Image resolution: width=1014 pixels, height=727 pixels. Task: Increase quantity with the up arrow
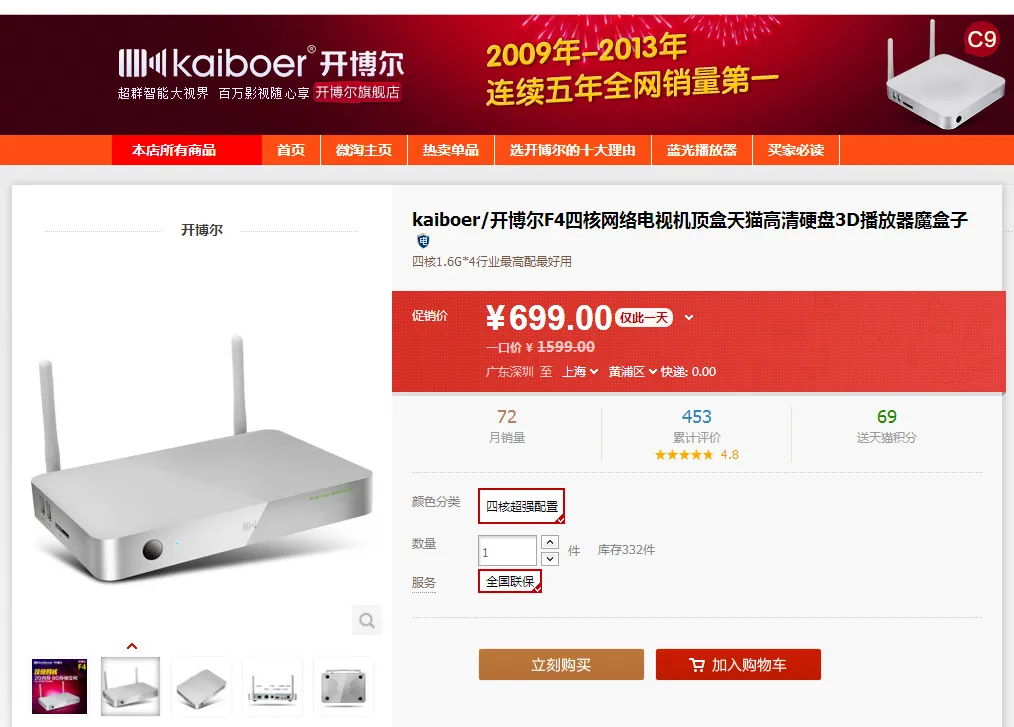pyautogui.click(x=550, y=542)
